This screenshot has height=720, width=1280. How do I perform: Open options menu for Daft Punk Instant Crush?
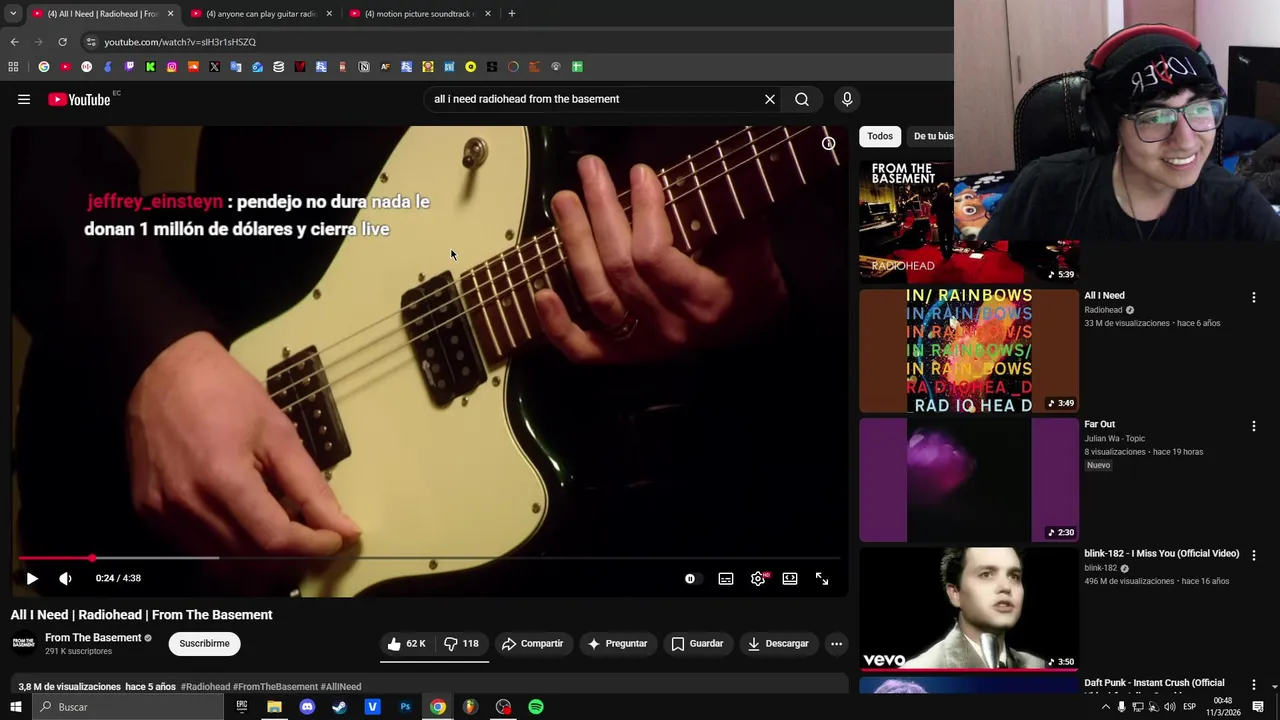[x=1254, y=684]
